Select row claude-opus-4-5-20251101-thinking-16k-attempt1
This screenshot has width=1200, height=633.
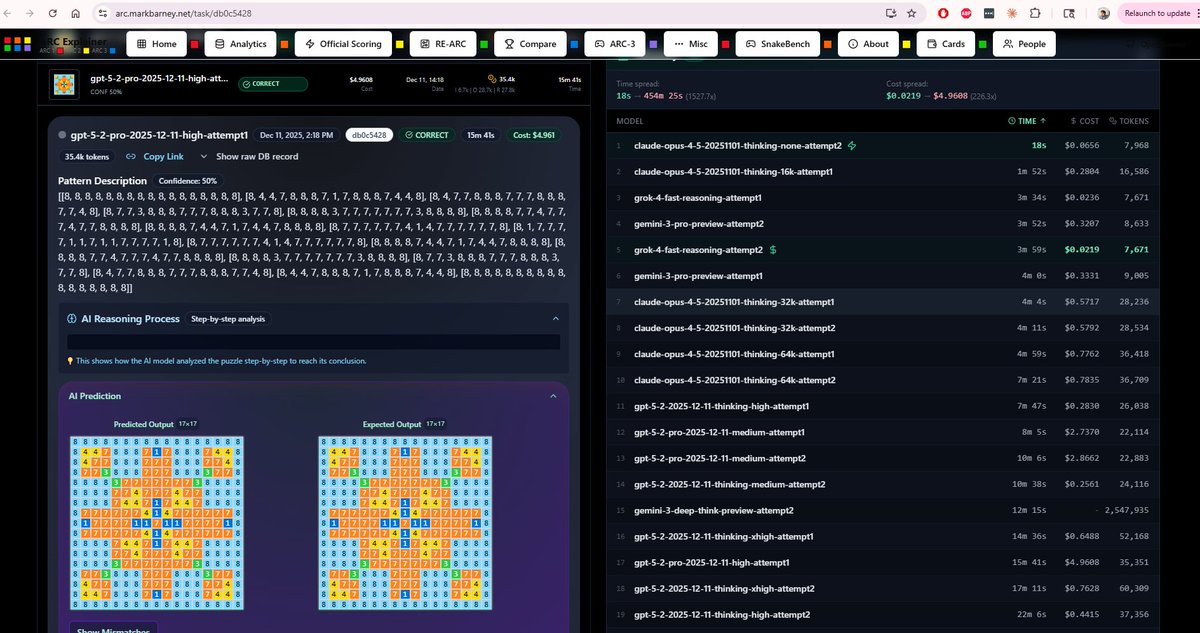[x=885, y=171]
